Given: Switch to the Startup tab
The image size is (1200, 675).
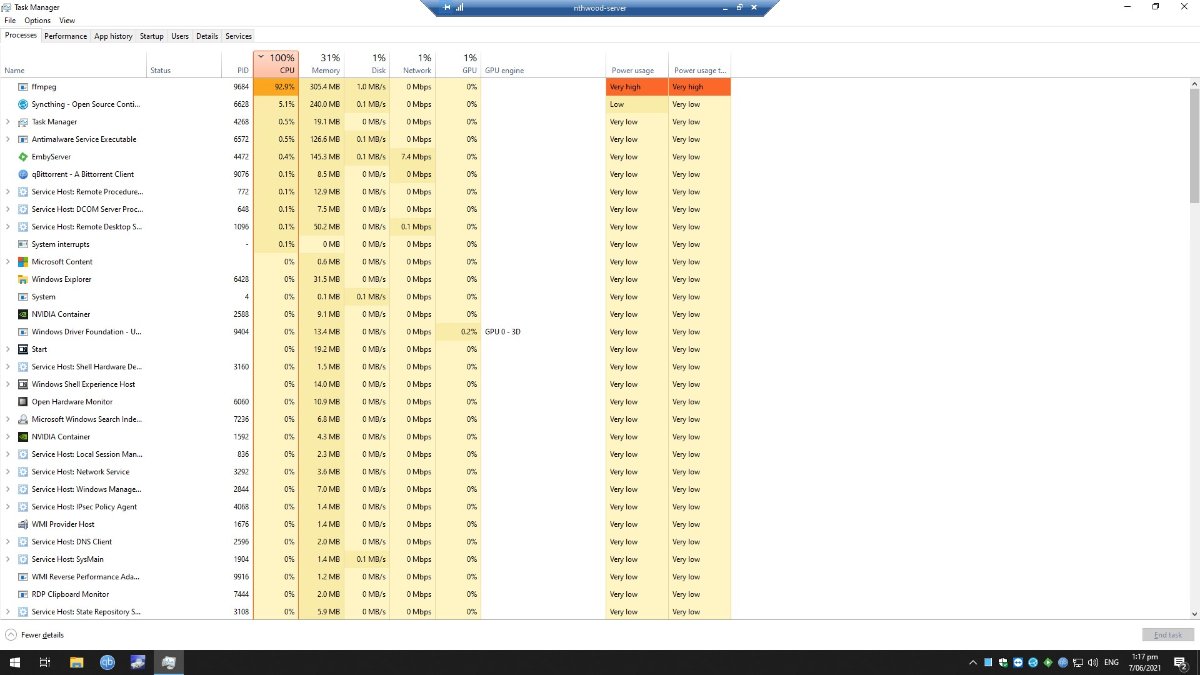Looking at the screenshot, I should point(151,36).
